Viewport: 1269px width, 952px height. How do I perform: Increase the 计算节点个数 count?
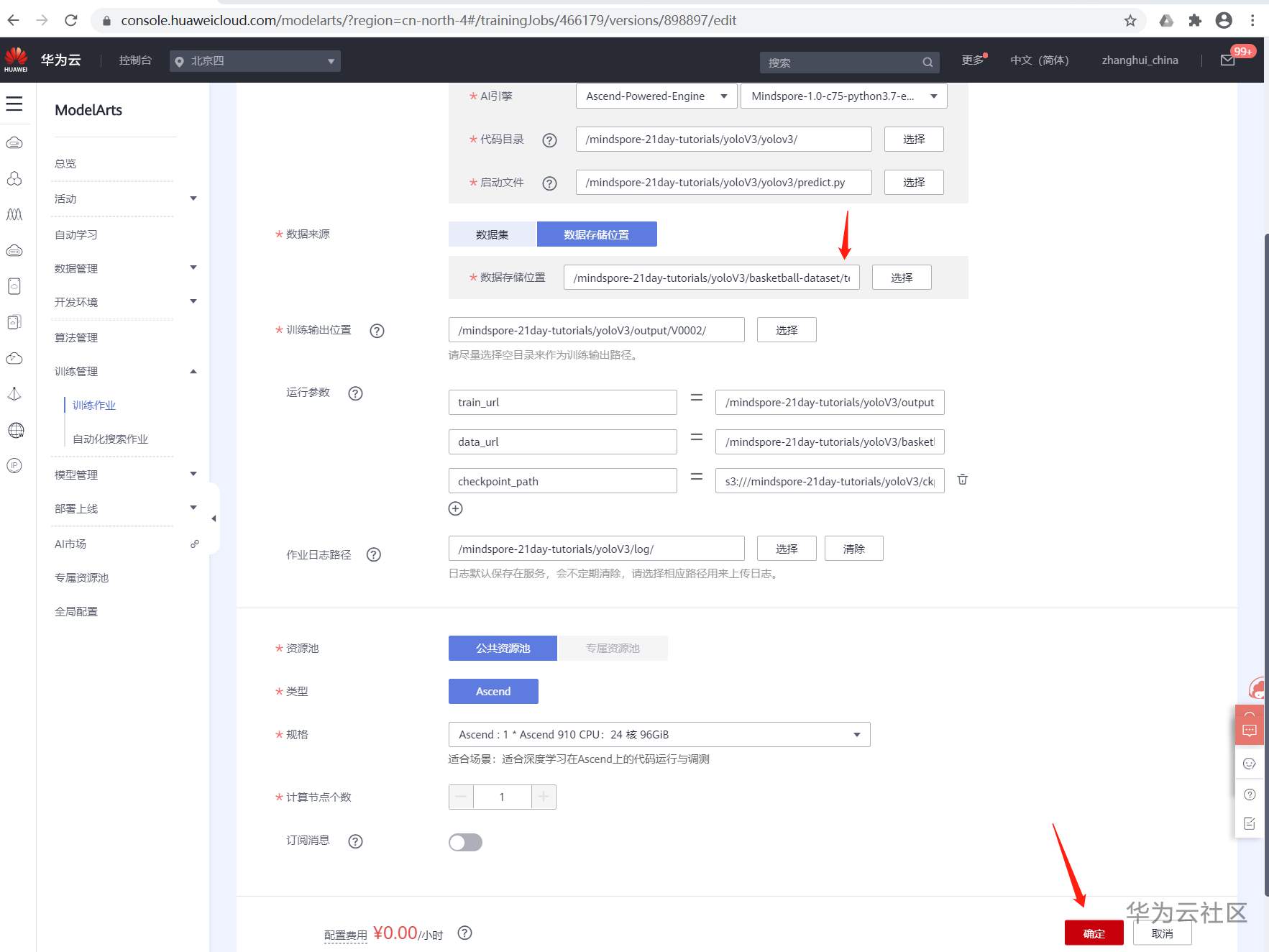pyautogui.click(x=544, y=797)
